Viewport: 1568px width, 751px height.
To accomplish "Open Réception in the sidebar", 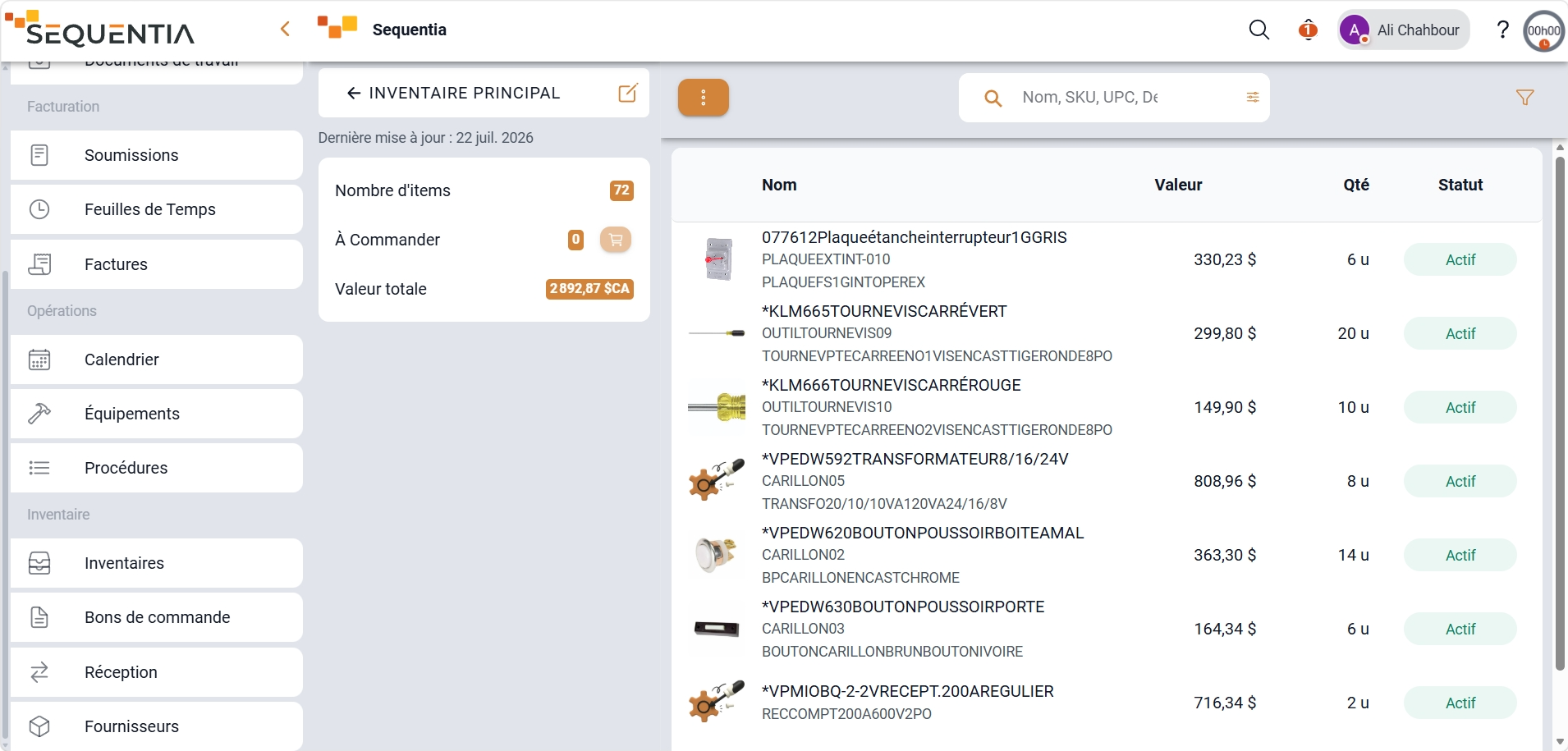I will click(x=156, y=672).
